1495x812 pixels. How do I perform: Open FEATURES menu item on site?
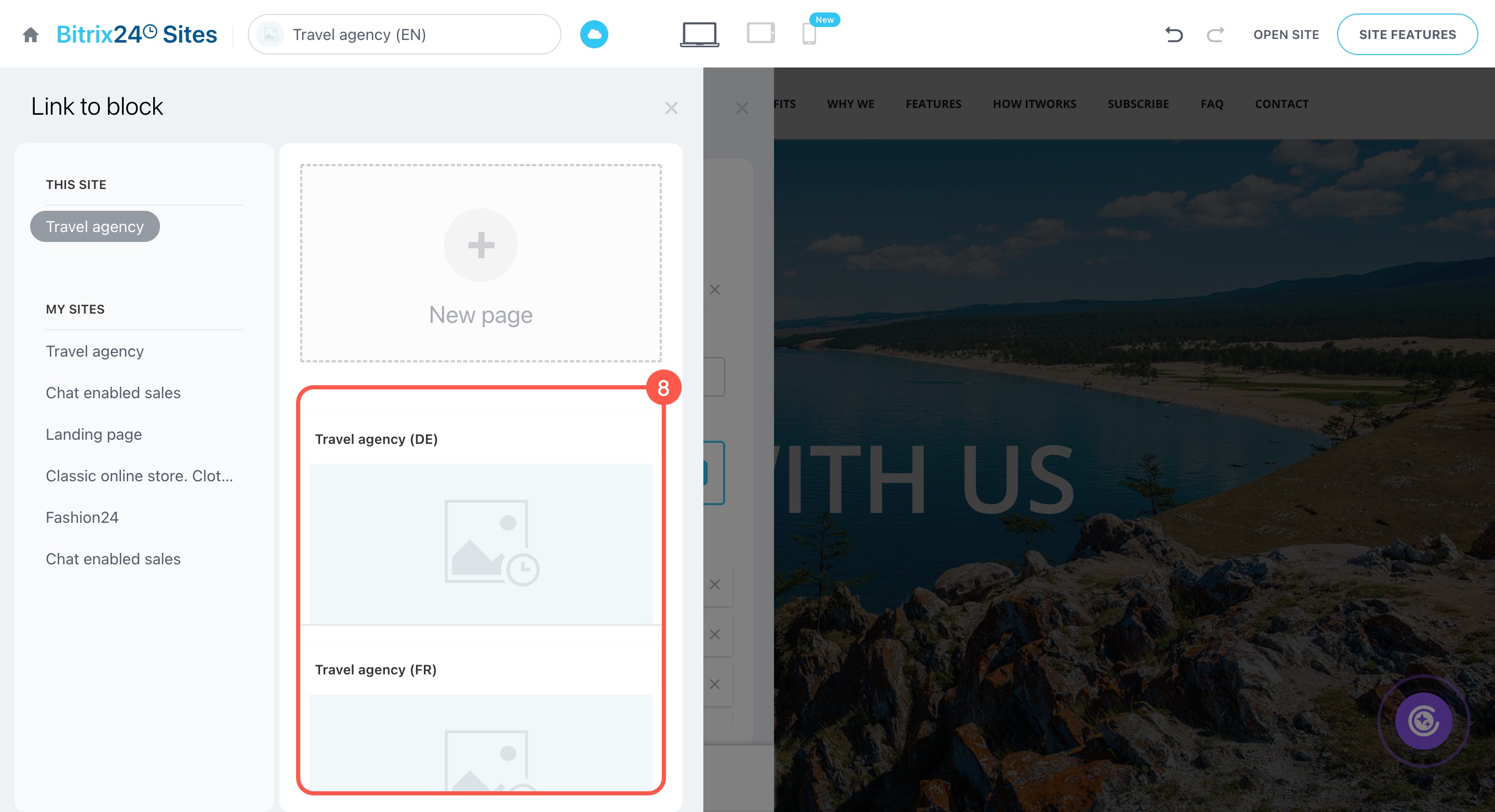click(x=933, y=104)
